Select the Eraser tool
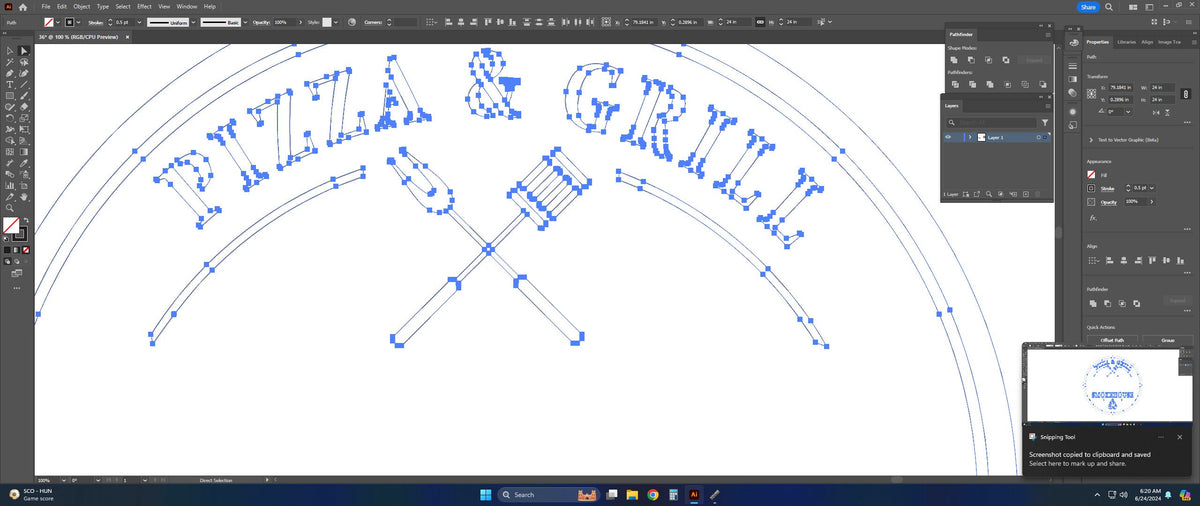The width and height of the screenshot is (1200, 506). [24, 106]
